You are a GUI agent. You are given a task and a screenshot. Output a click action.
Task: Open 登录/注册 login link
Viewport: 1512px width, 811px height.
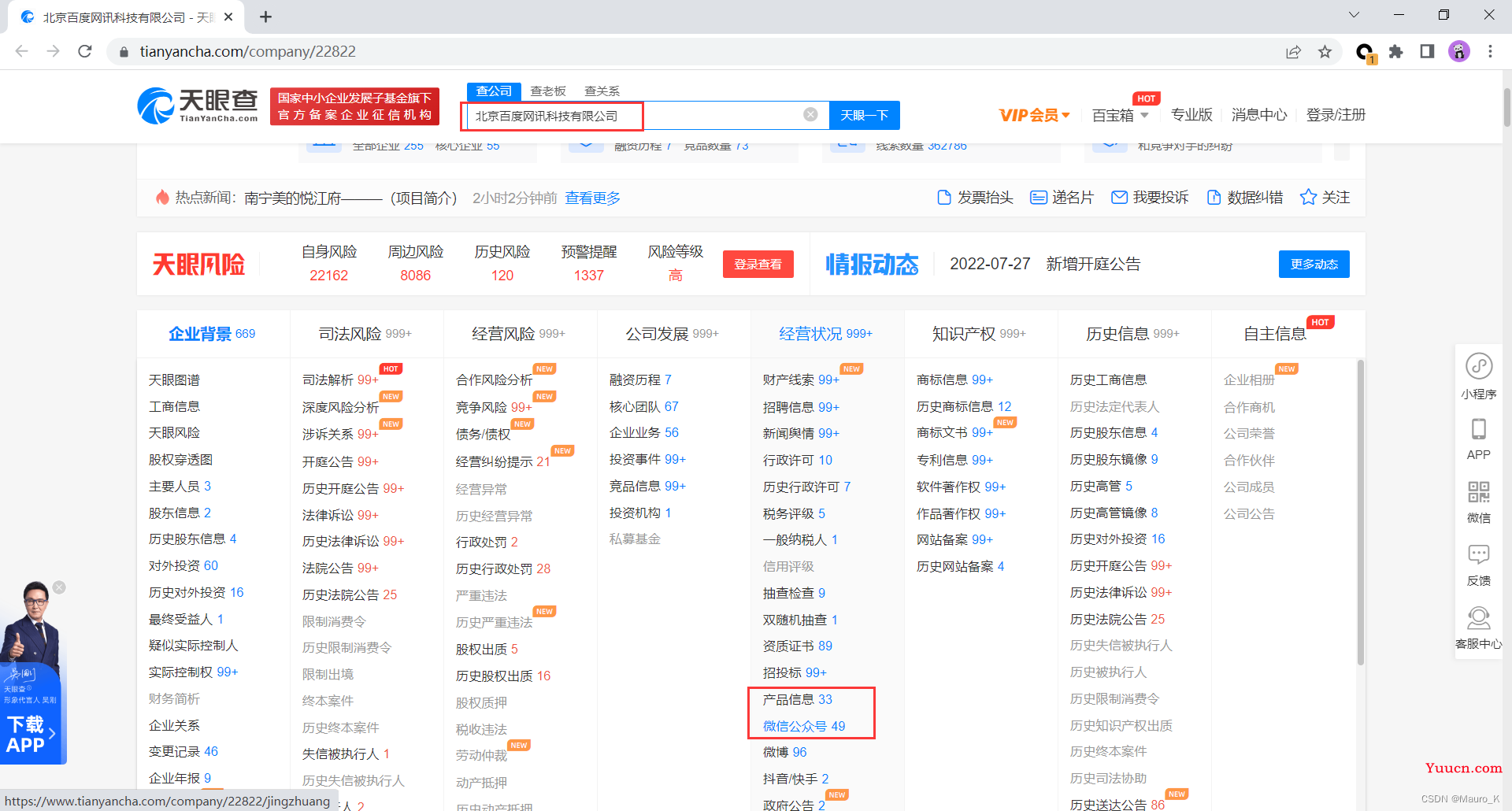coord(1336,115)
